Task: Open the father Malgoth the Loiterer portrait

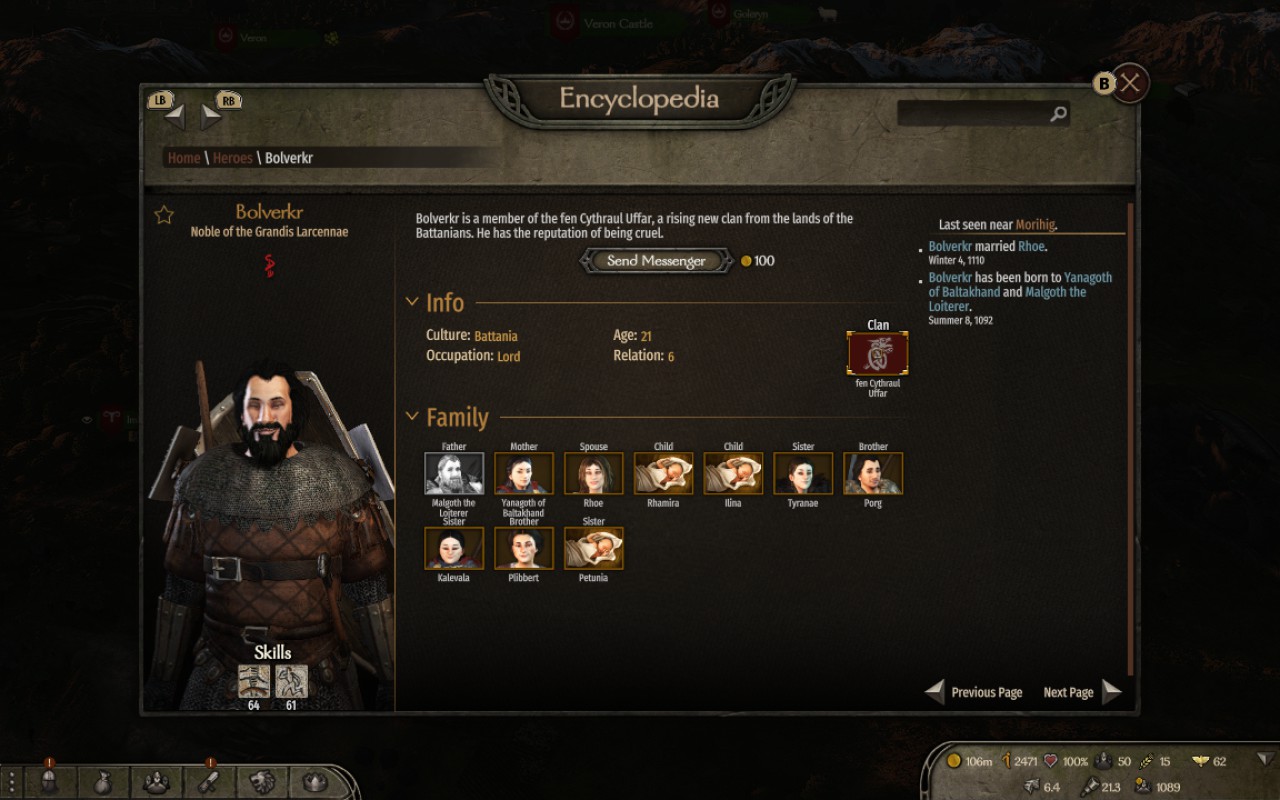Action: (454, 474)
